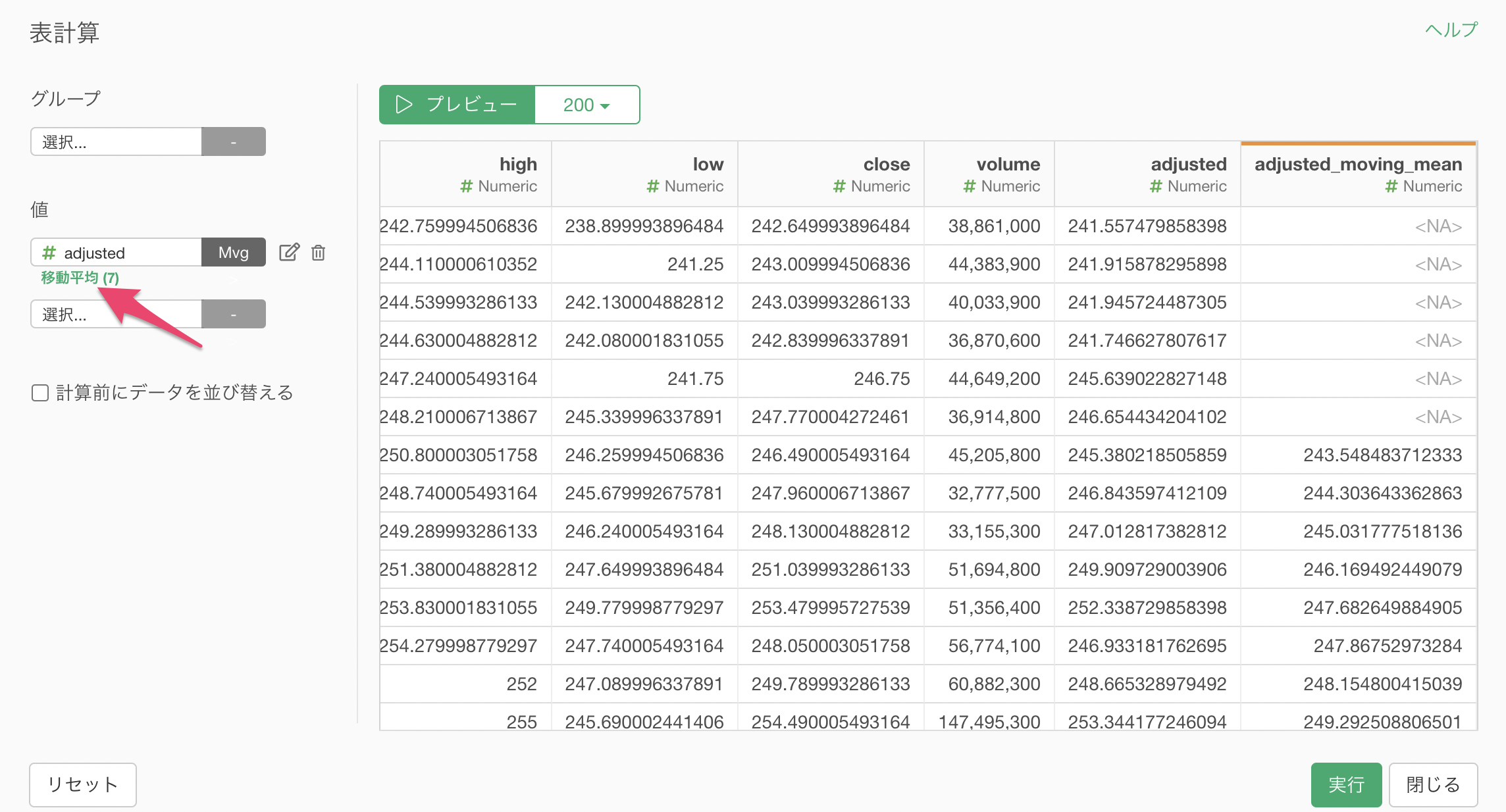The image size is (1506, 812).
Task: Click the numeric type icon under volume column
Action: coord(969,187)
